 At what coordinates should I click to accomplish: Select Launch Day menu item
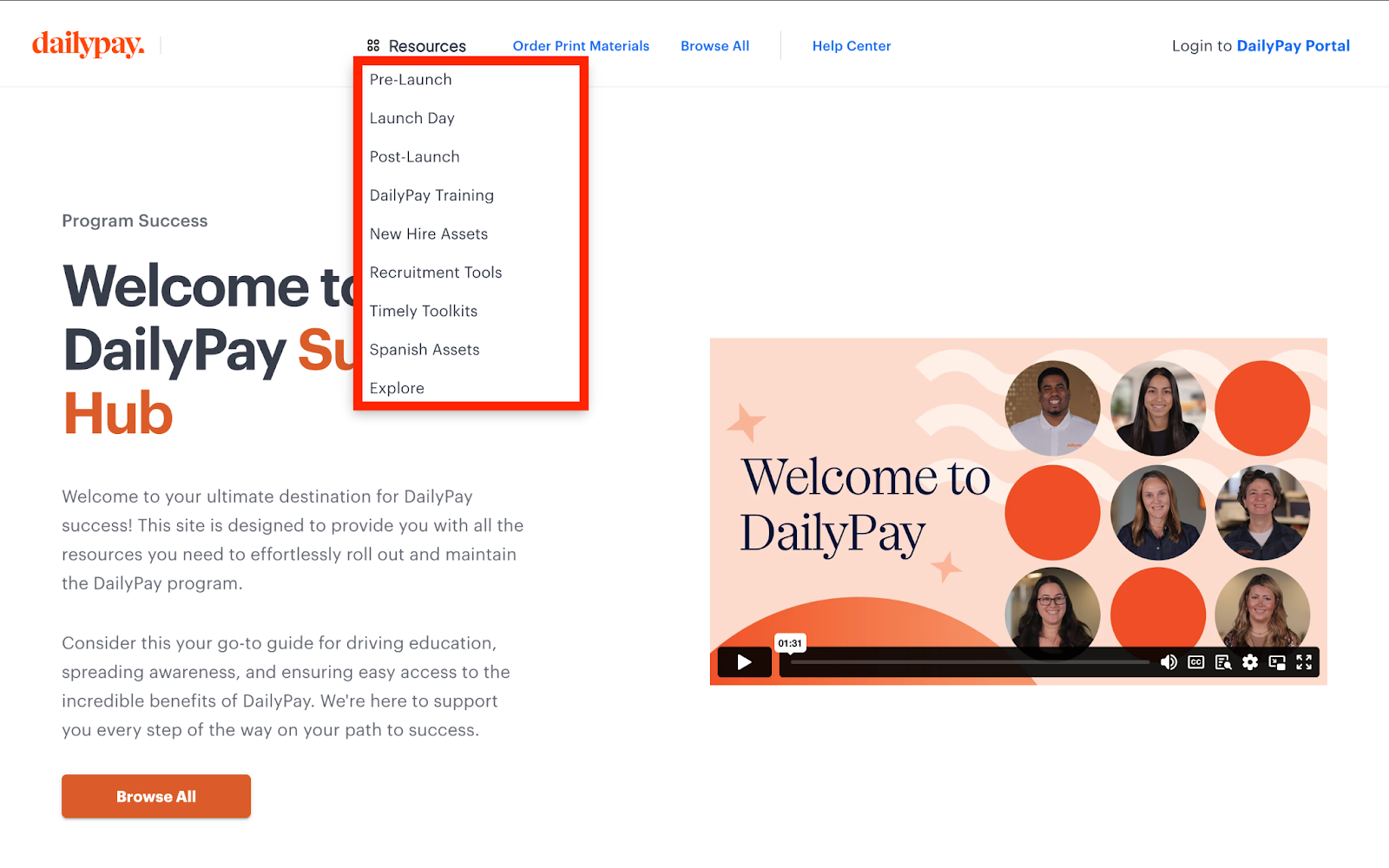[412, 118]
